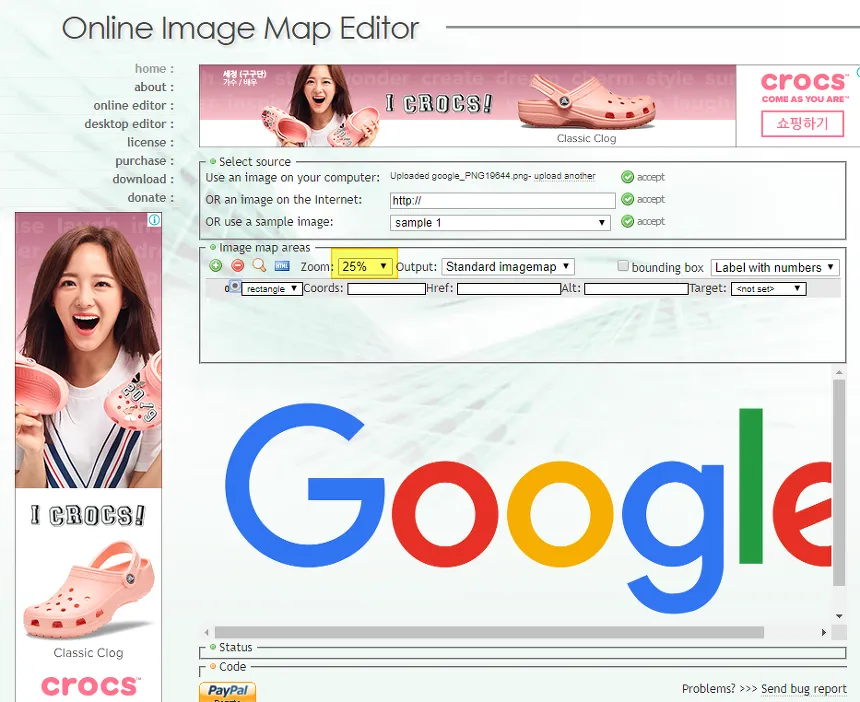This screenshot has height=702, width=860.
Task: Click the accept icon for the Internet image URL
Action: pos(627,199)
